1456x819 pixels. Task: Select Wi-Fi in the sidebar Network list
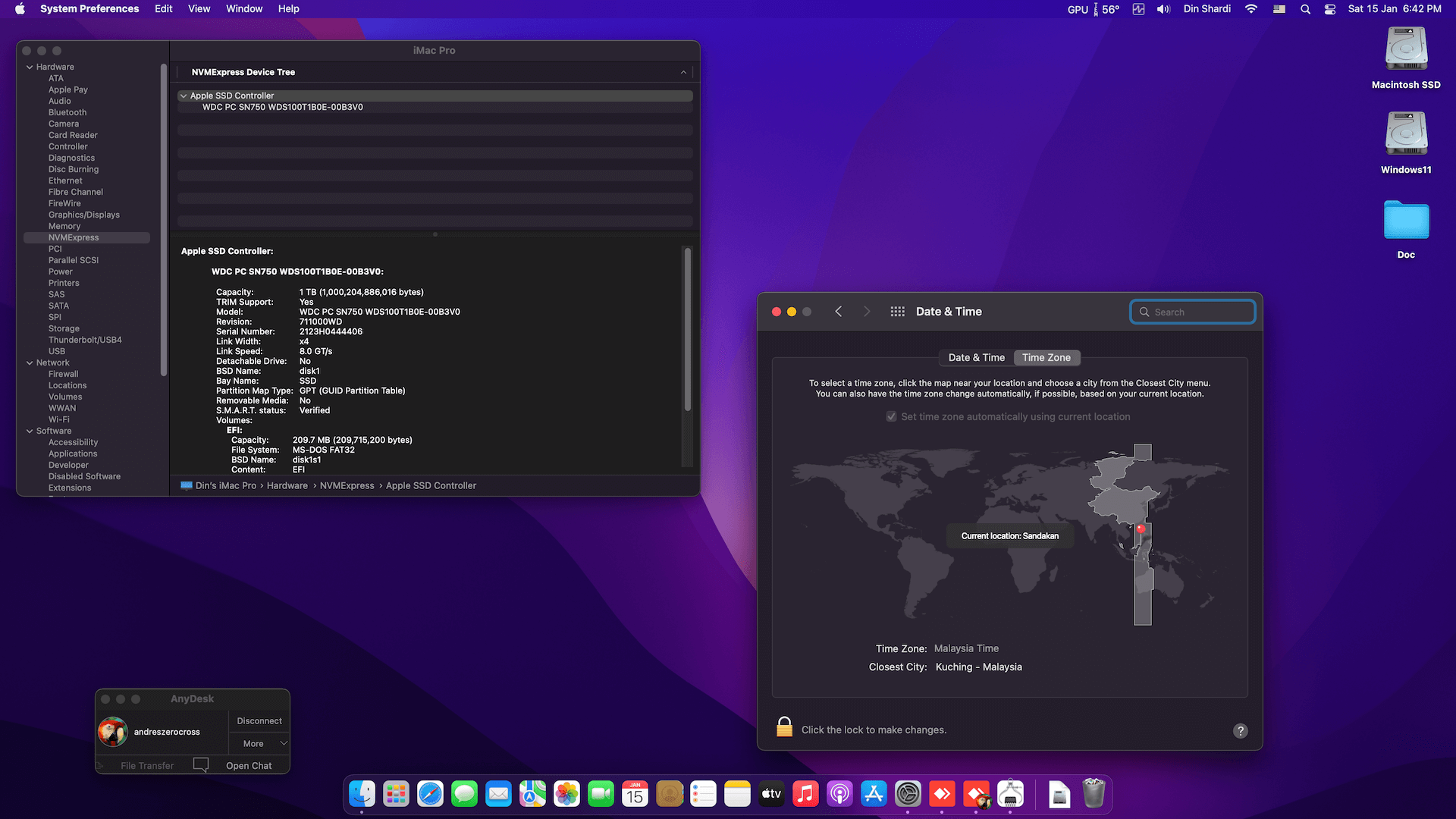click(x=59, y=419)
